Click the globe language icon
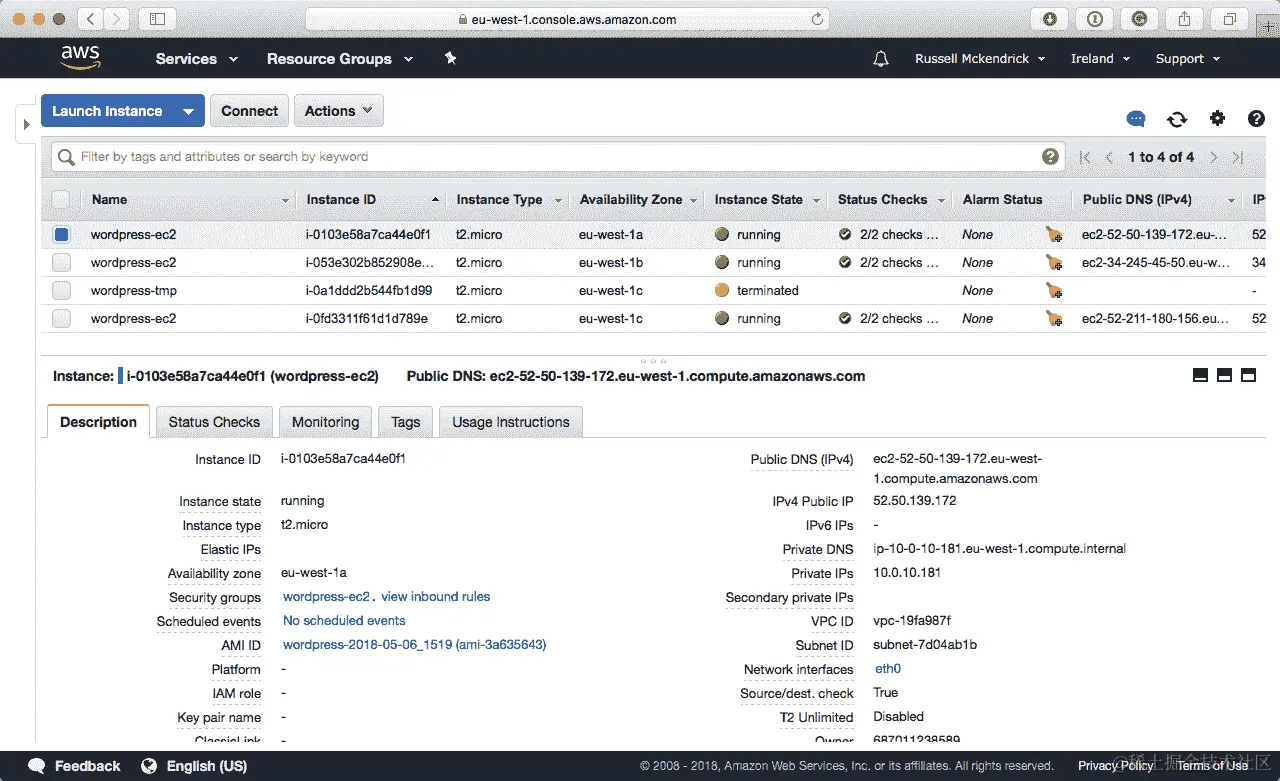The width and height of the screenshot is (1280, 781). pos(149,766)
